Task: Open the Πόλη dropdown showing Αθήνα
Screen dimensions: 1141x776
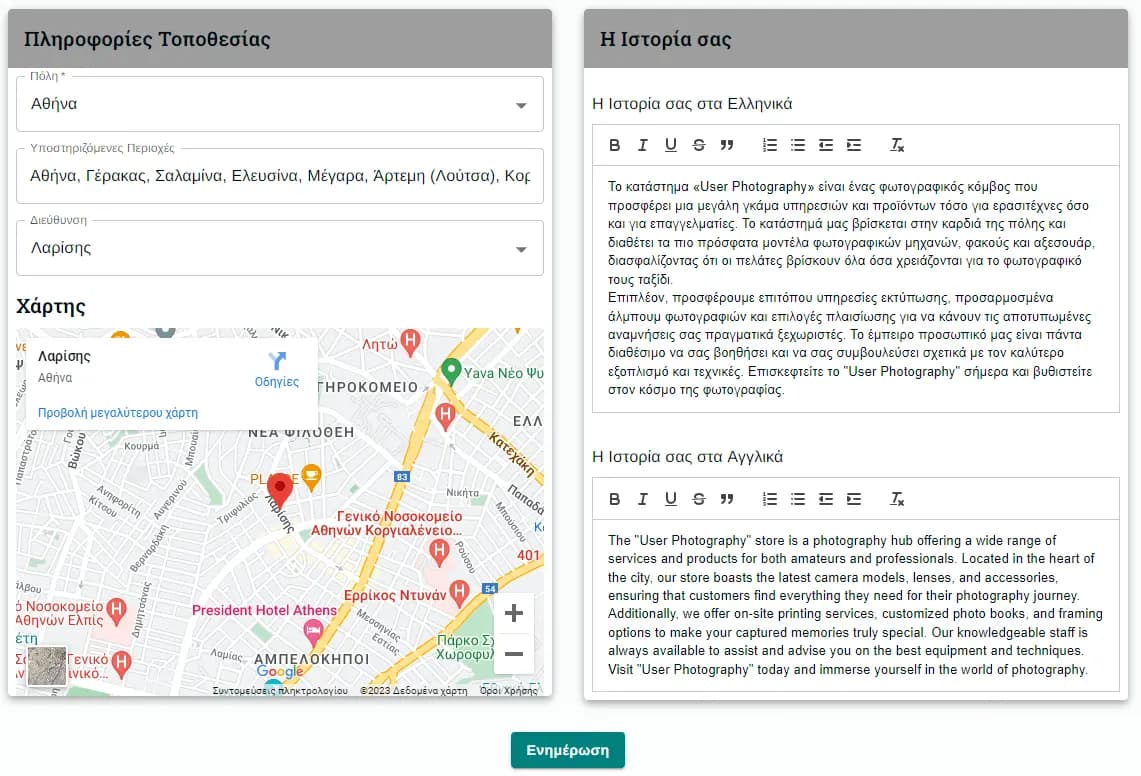Action: (x=279, y=104)
